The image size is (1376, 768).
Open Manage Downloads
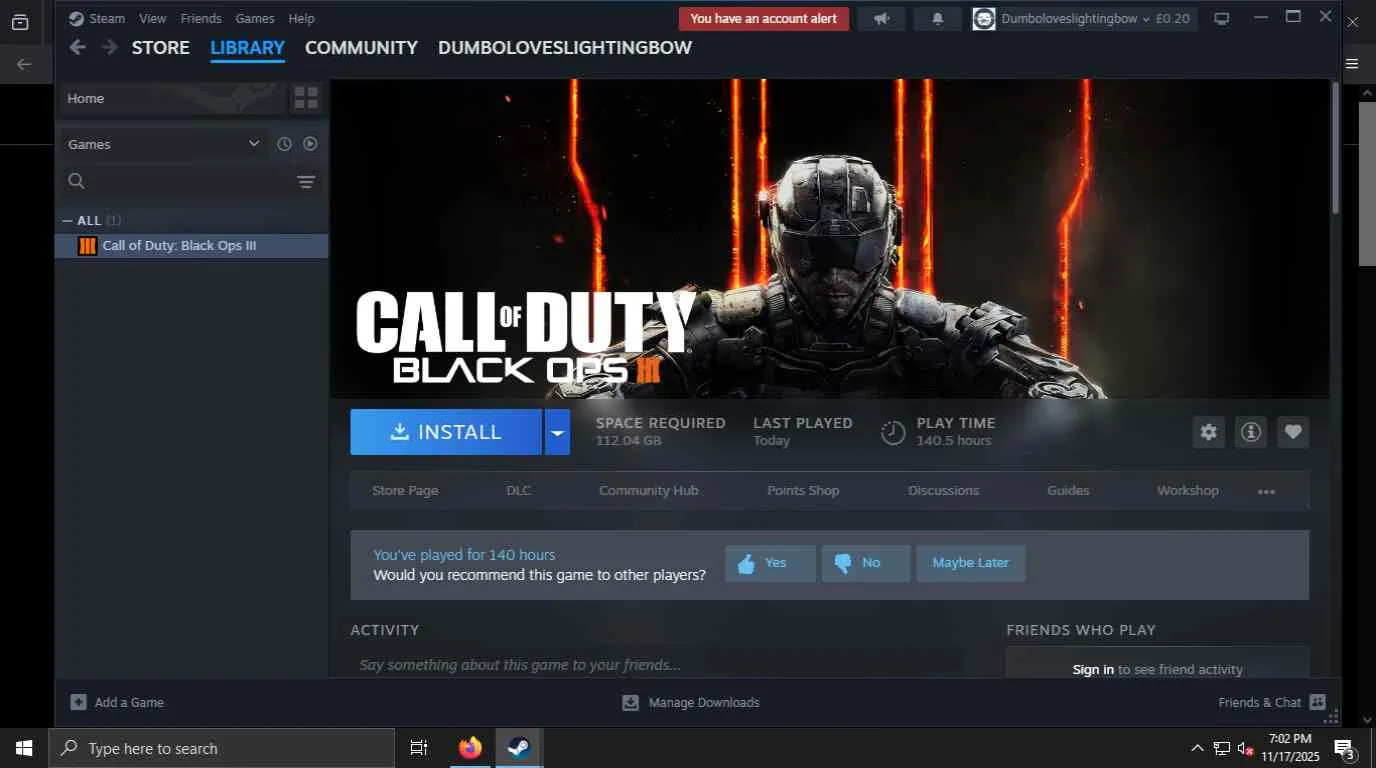tap(691, 703)
